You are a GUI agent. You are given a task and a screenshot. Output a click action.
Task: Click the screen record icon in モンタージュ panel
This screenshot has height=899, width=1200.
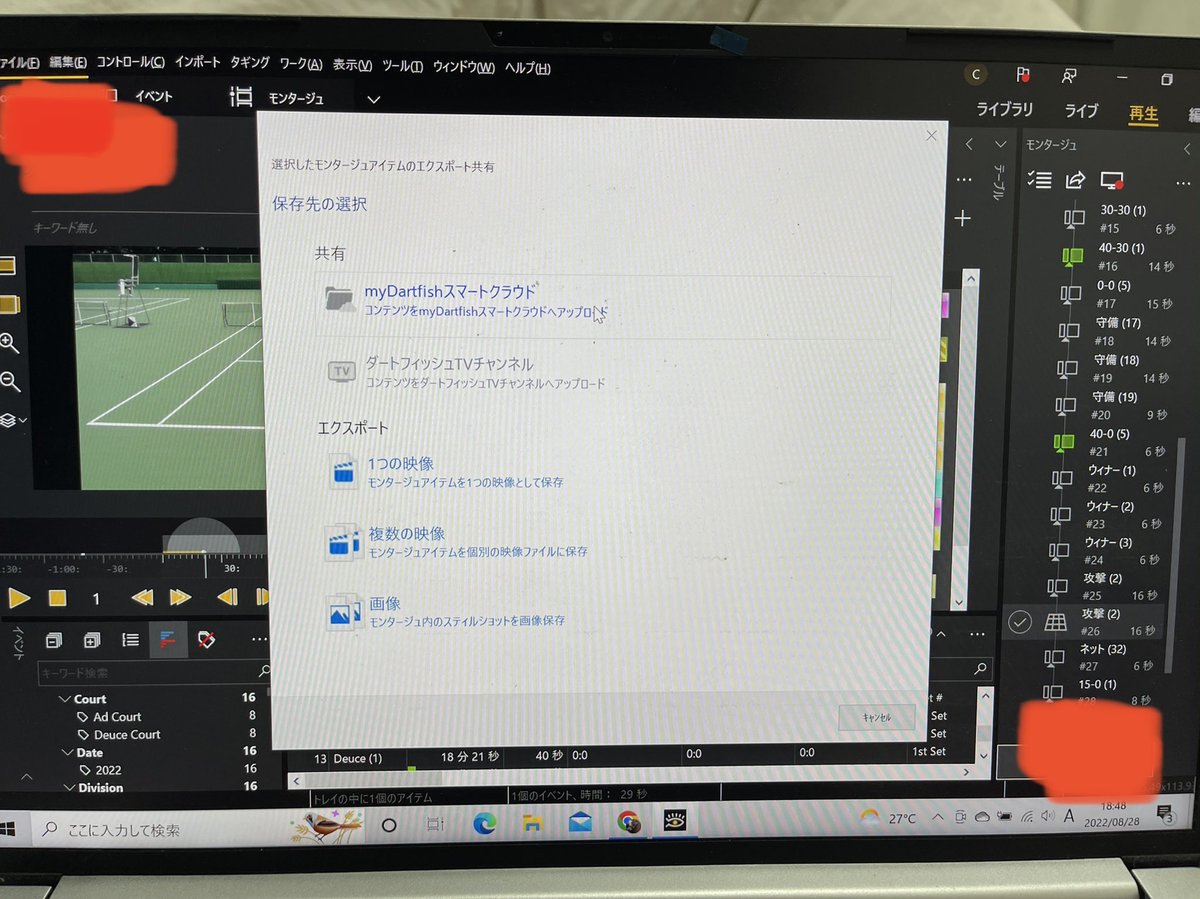coord(1112,181)
